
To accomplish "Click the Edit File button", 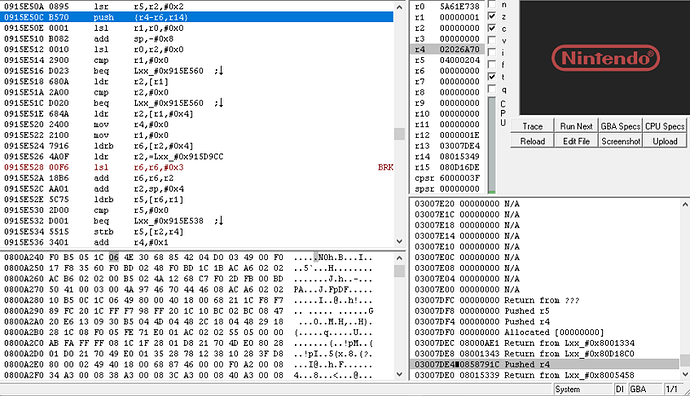I will point(576,141).
